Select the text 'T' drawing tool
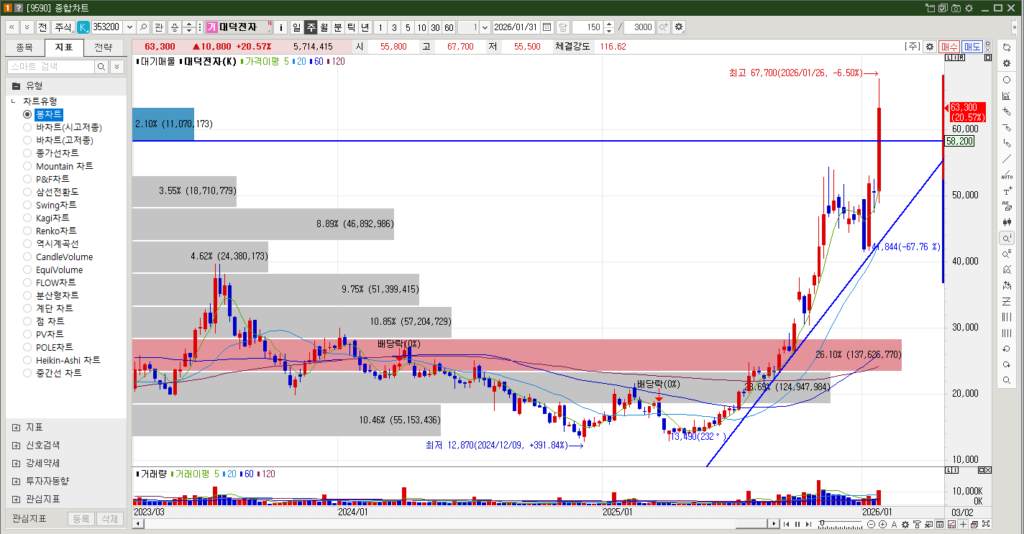The image size is (1024, 534). pyautogui.click(x=1006, y=191)
